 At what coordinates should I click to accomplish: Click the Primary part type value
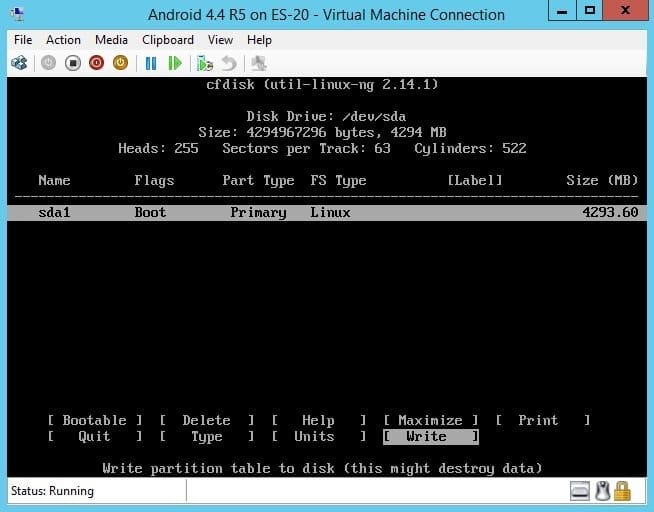tap(259, 213)
